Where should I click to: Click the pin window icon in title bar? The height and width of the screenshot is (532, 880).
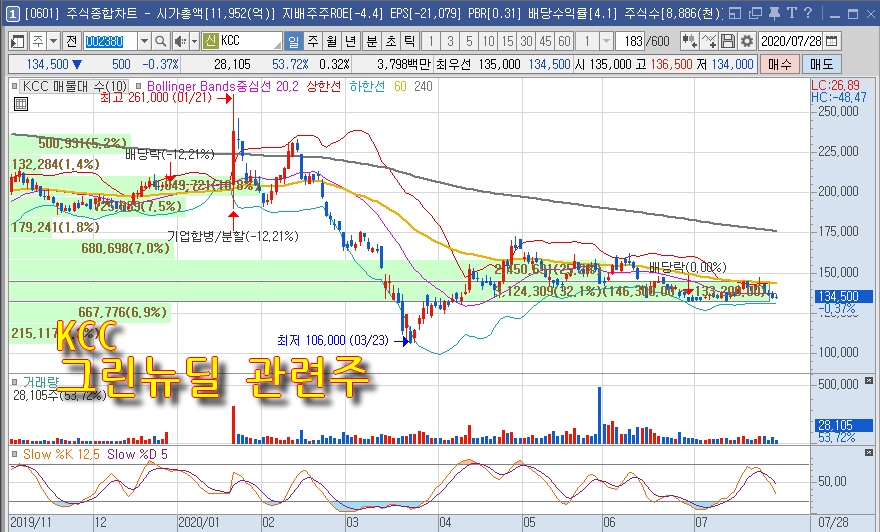(774, 13)
